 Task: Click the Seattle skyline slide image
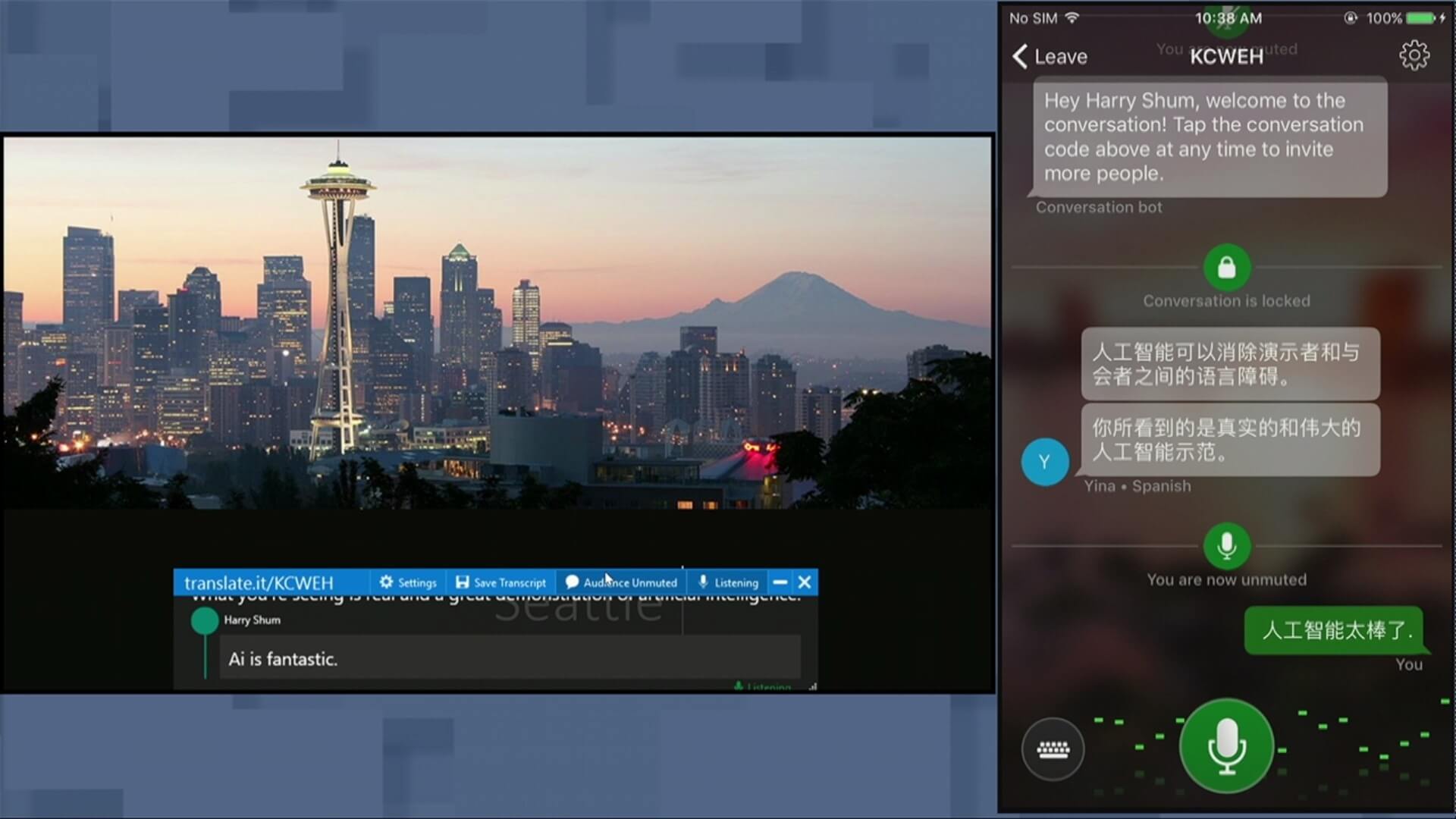click(x=497, y=322)
